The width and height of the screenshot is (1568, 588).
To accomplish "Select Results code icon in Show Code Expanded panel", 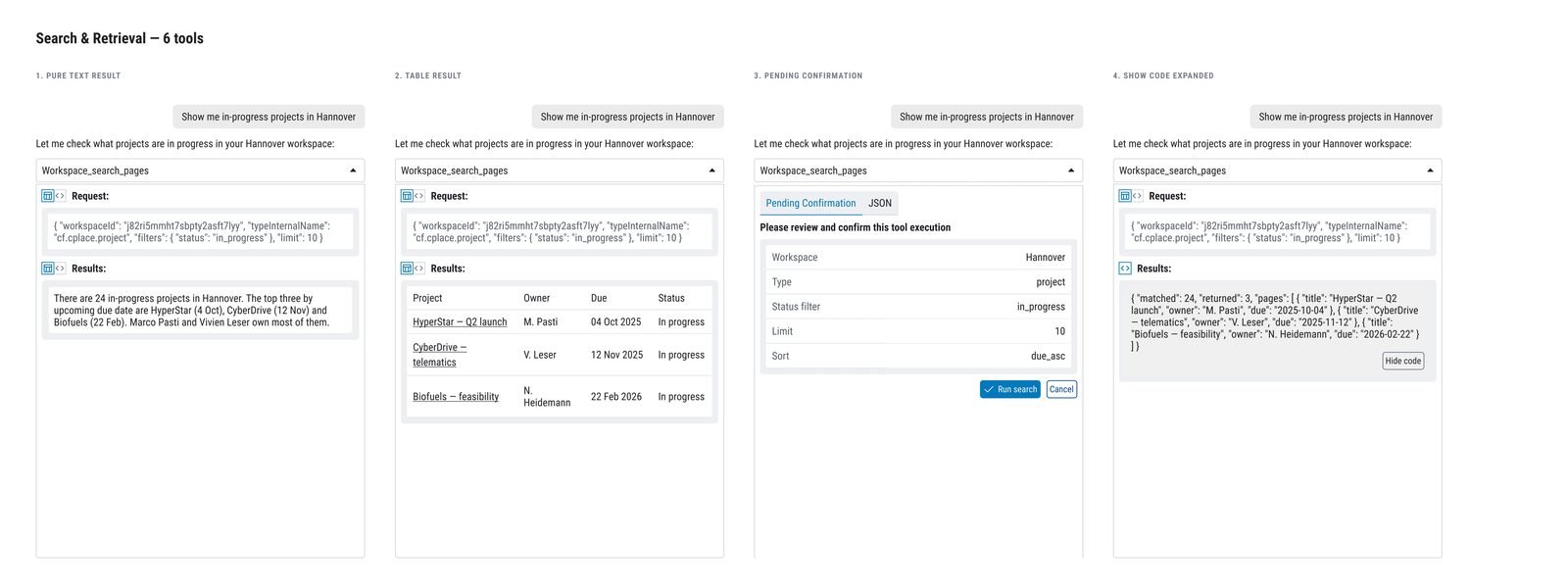I will pyautogui.click(x=1125, y=269).
